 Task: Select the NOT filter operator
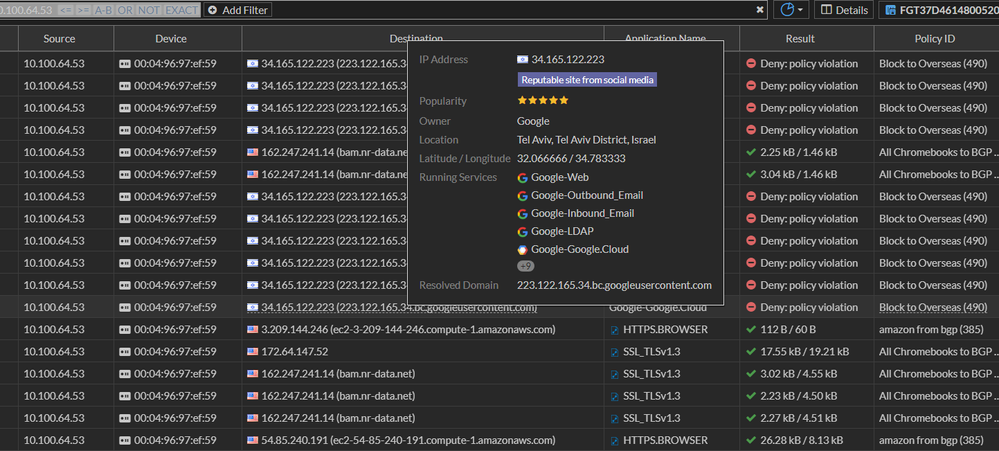pyautogui.click(x=149, y=10)
